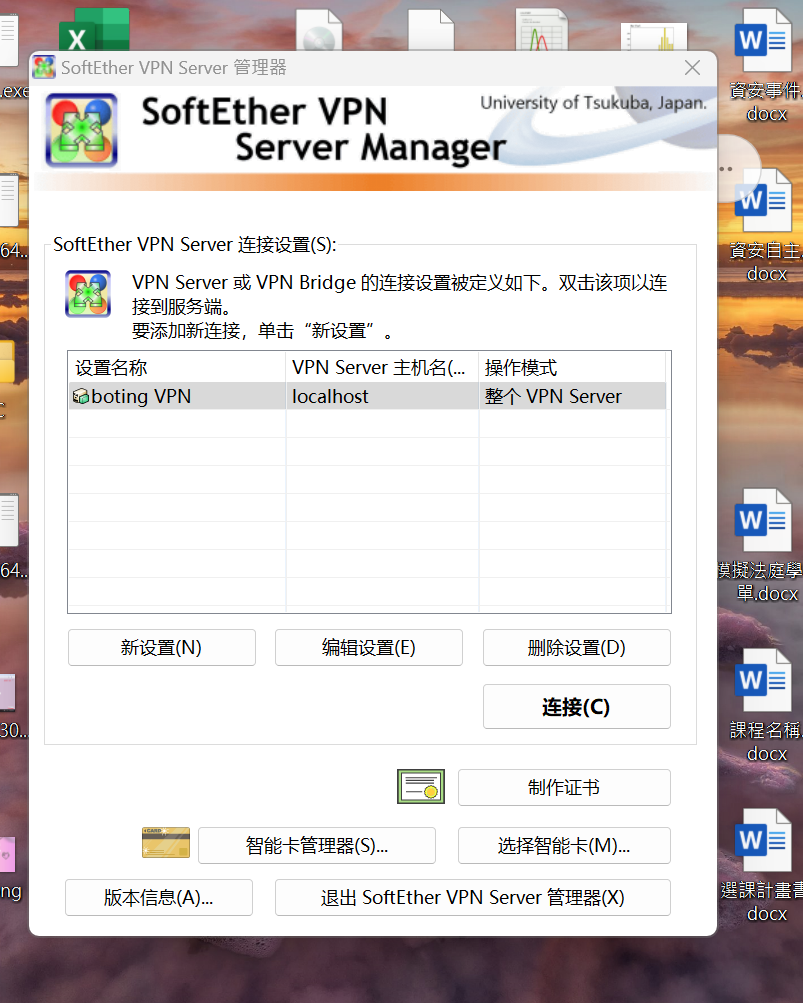
Task: Click 选择智能卡(M)... button
Action: (x=564, y=845)
